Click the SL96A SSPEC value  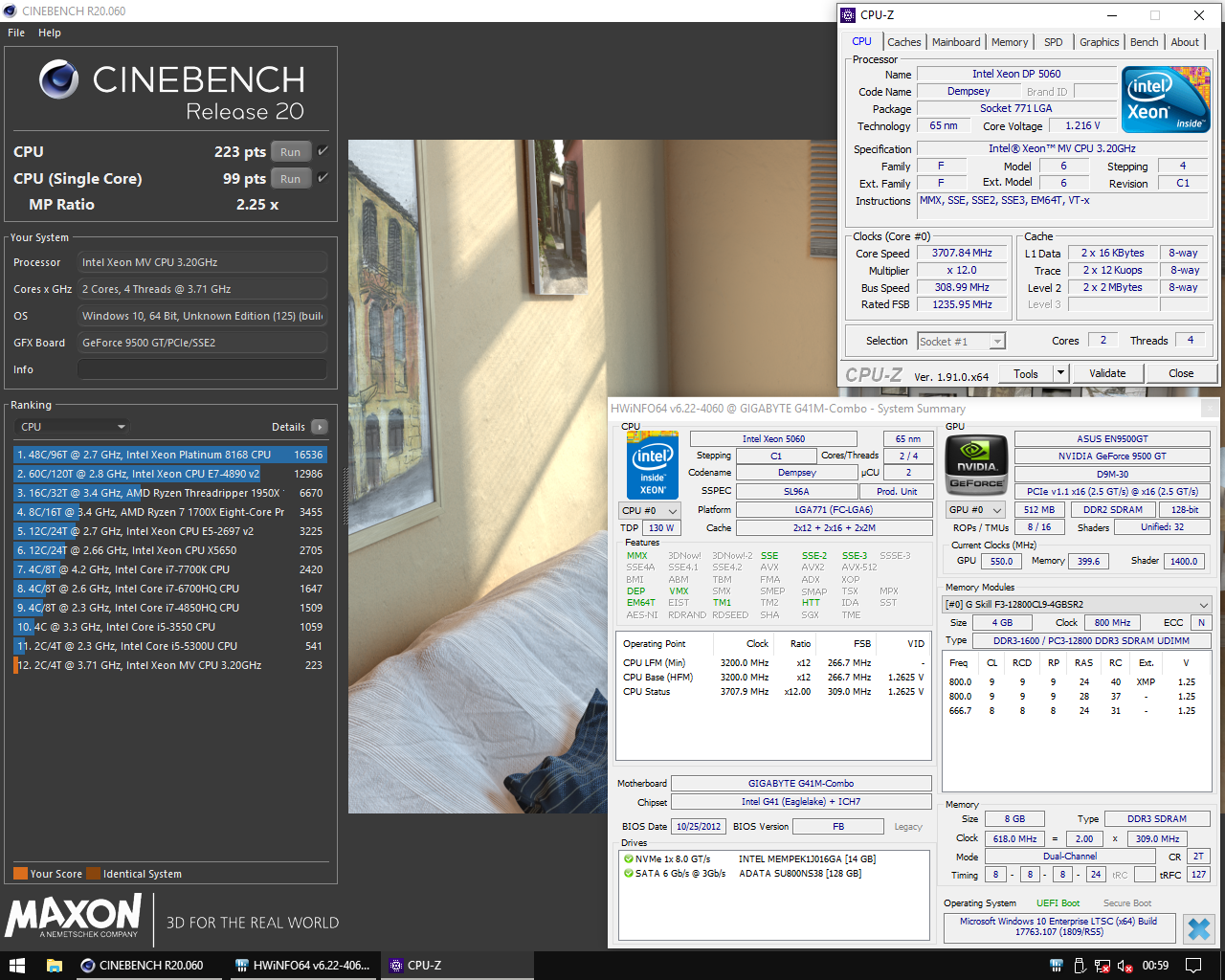click(x=796, y=491)
